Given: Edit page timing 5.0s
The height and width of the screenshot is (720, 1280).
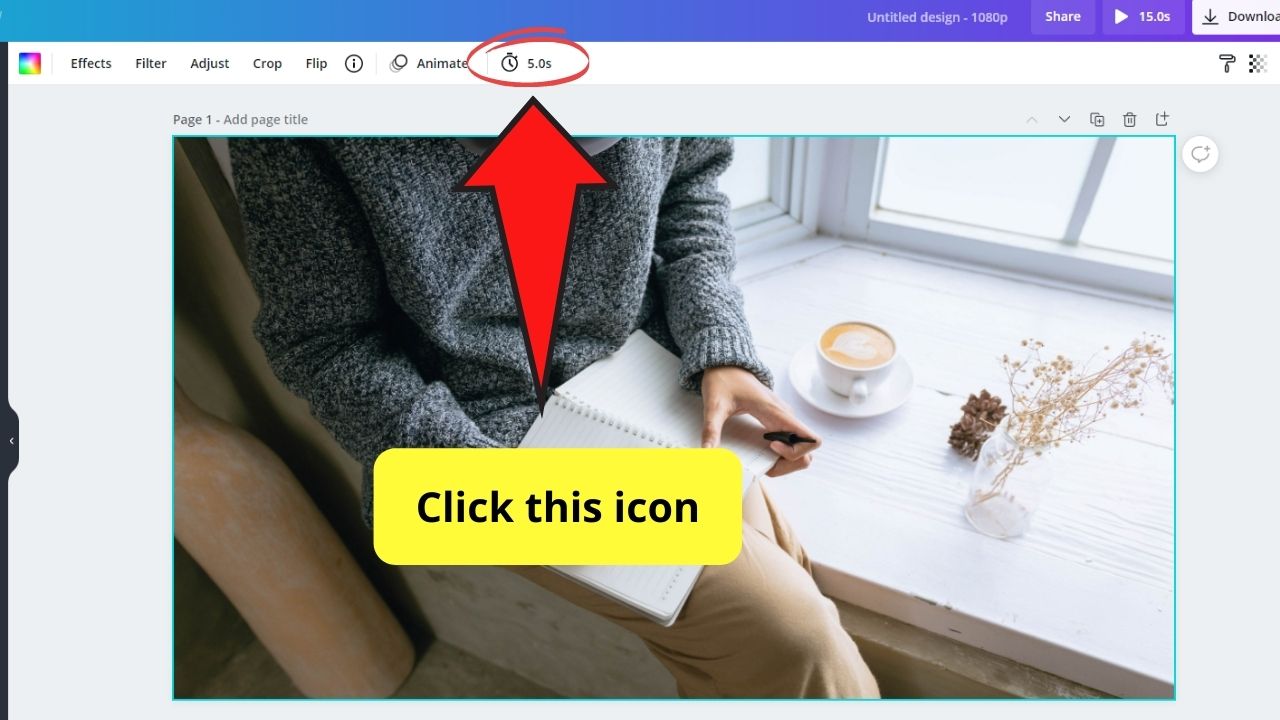Looking at the screenshot, I should pyautogui.click(x=527, y=63).
